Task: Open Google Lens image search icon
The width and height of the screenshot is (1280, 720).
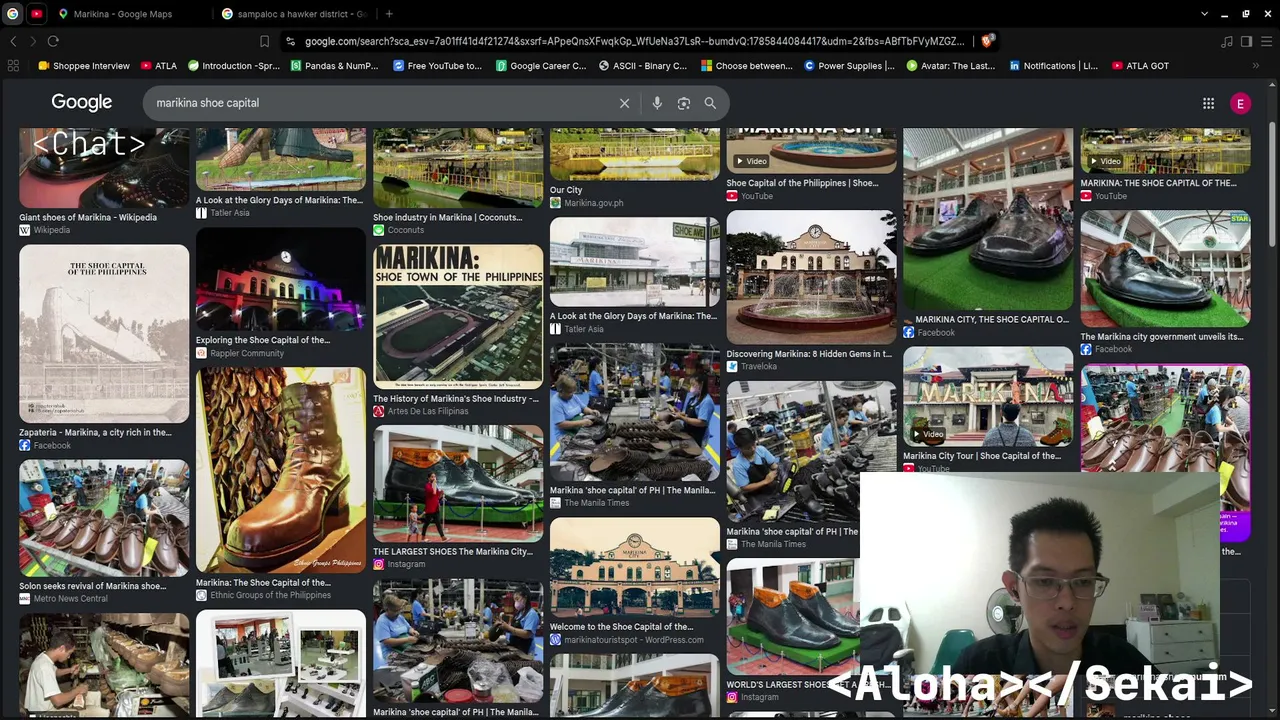Action: [684, 103]
